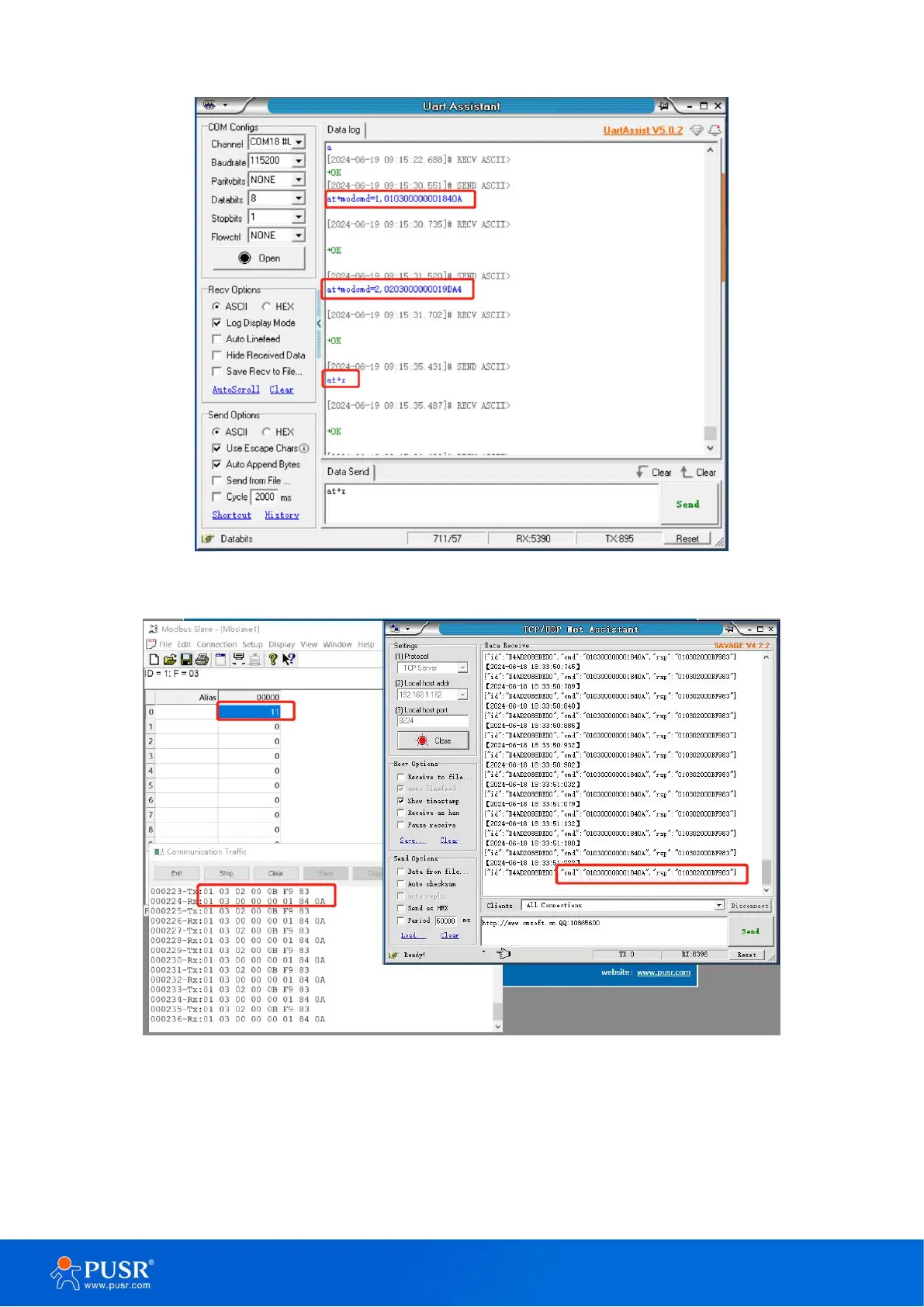Screen dimensions: 924x1307
Task: Open Channel COM18 dropdown
Action: click(x=299, y=142)
